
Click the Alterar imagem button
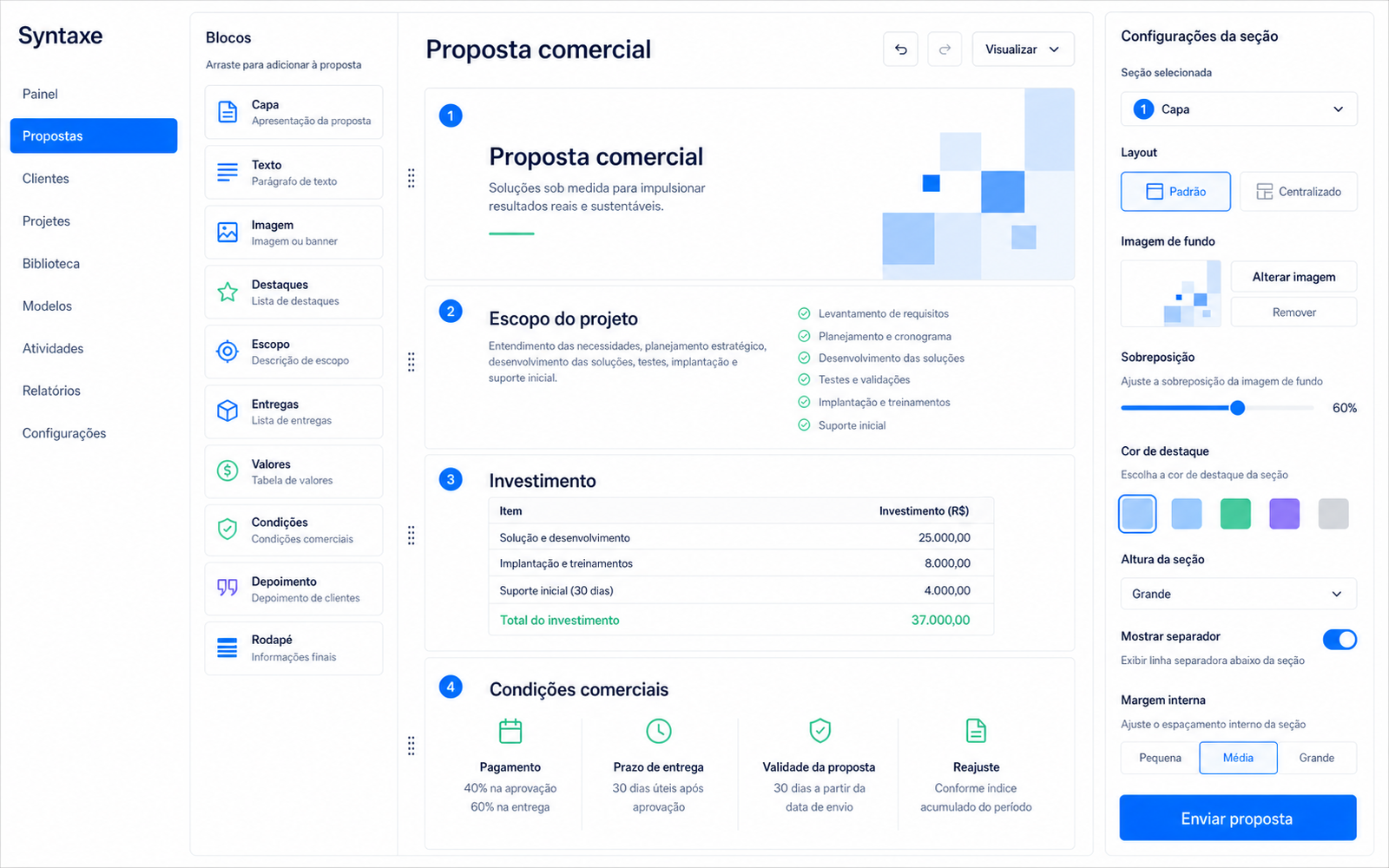1294,277
